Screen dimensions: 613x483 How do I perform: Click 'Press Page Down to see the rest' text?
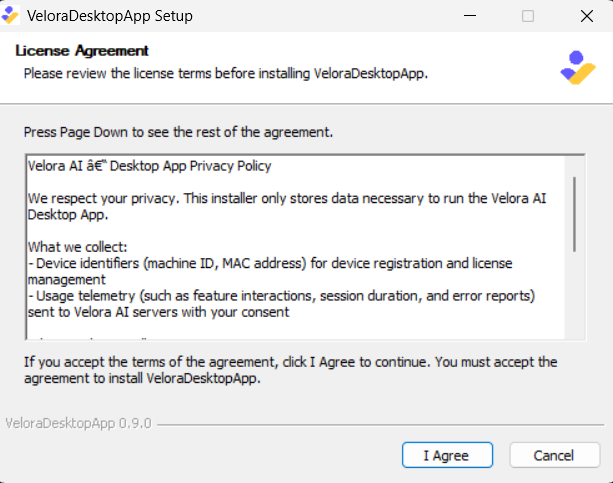pyautogui.click(x=178, y=132)
